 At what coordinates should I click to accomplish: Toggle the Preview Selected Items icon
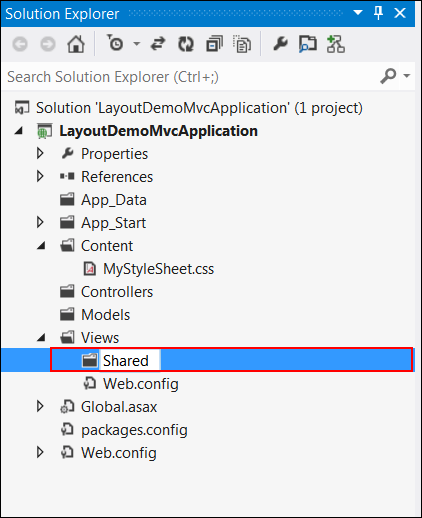[x=307, y=44]
